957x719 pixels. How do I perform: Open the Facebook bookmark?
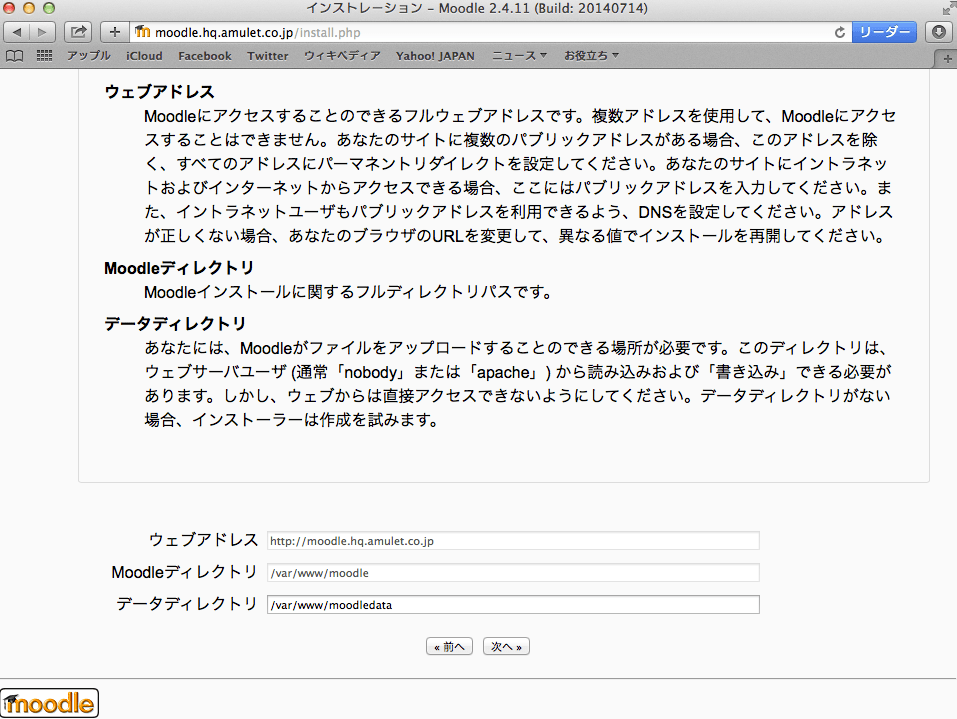(x=204, y=56)
